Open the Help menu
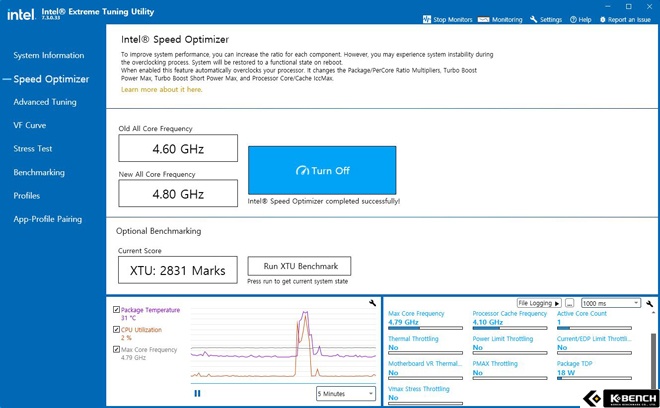 point(580,19)
